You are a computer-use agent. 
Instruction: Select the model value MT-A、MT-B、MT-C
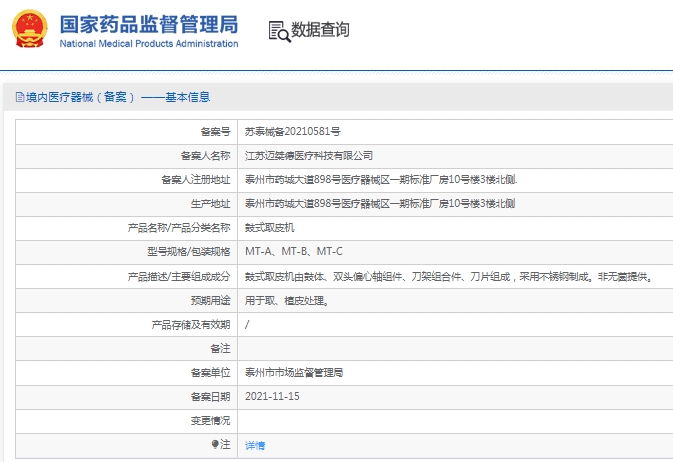click(x=294, y=251)
